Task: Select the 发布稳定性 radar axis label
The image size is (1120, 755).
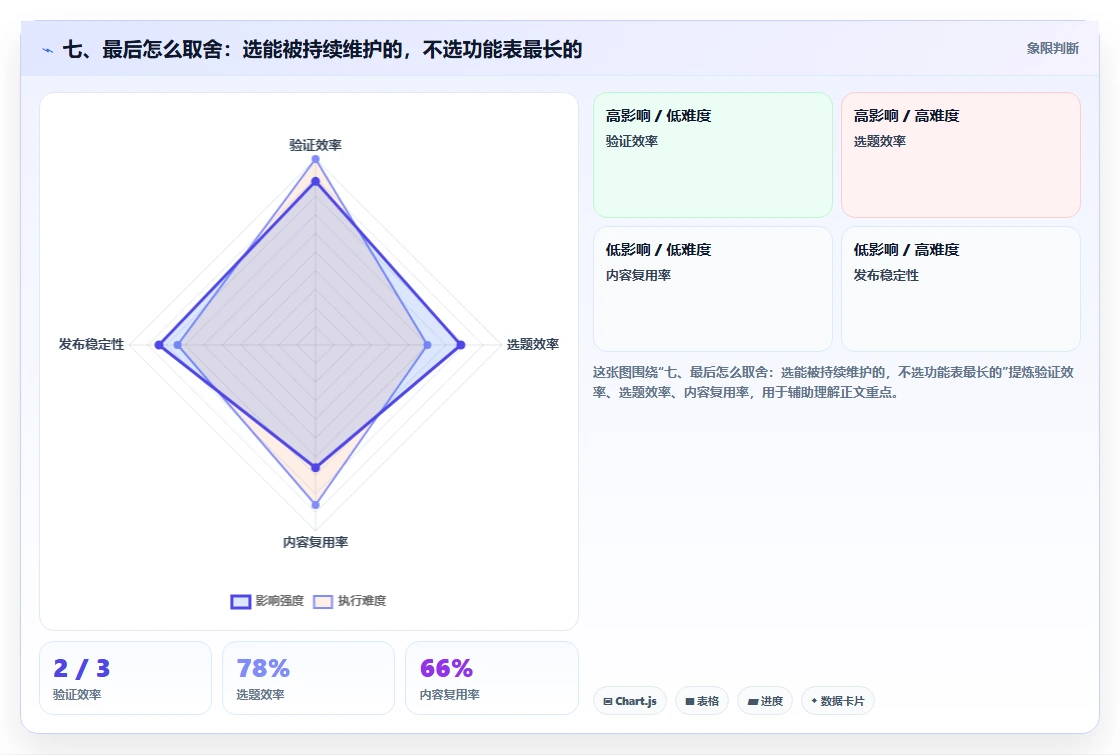Action: 91,344
